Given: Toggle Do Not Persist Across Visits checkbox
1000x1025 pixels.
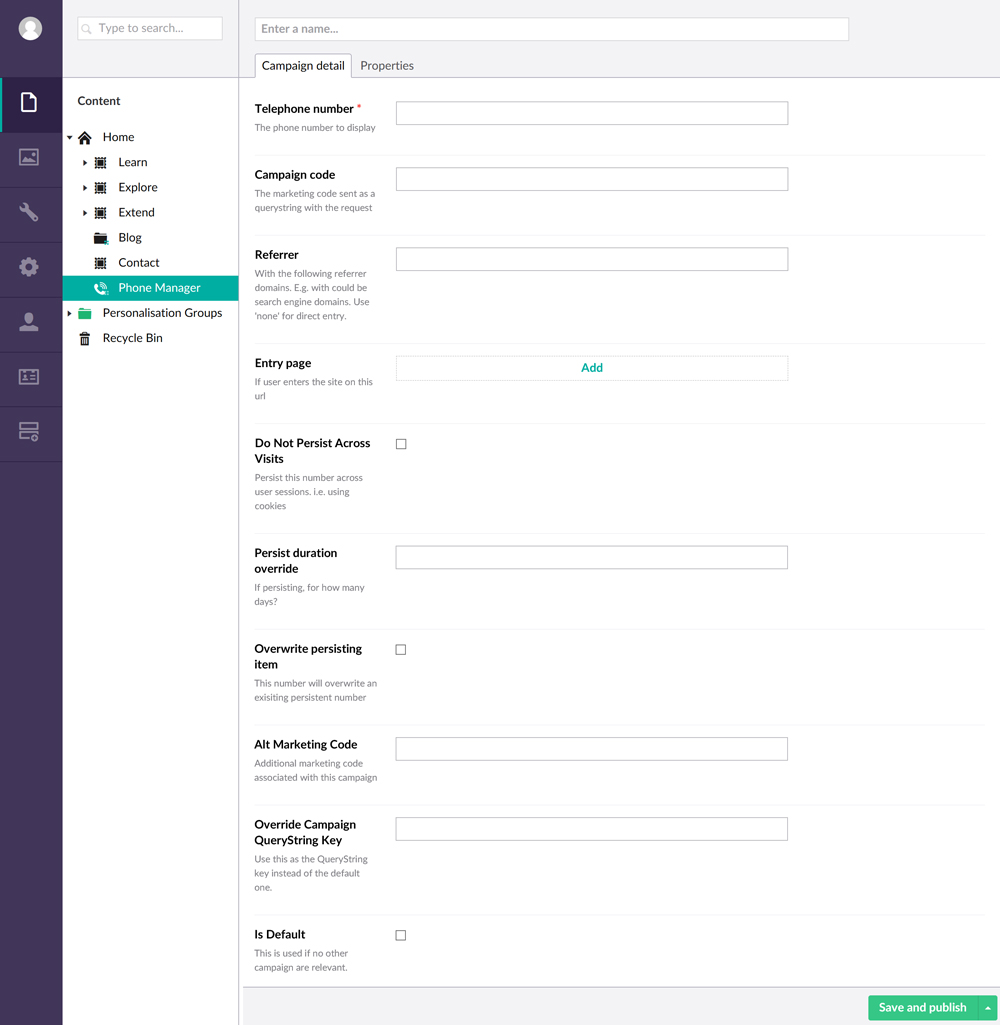Looking at the screenshot, I should pyautogui.click(x=401, y=444).
